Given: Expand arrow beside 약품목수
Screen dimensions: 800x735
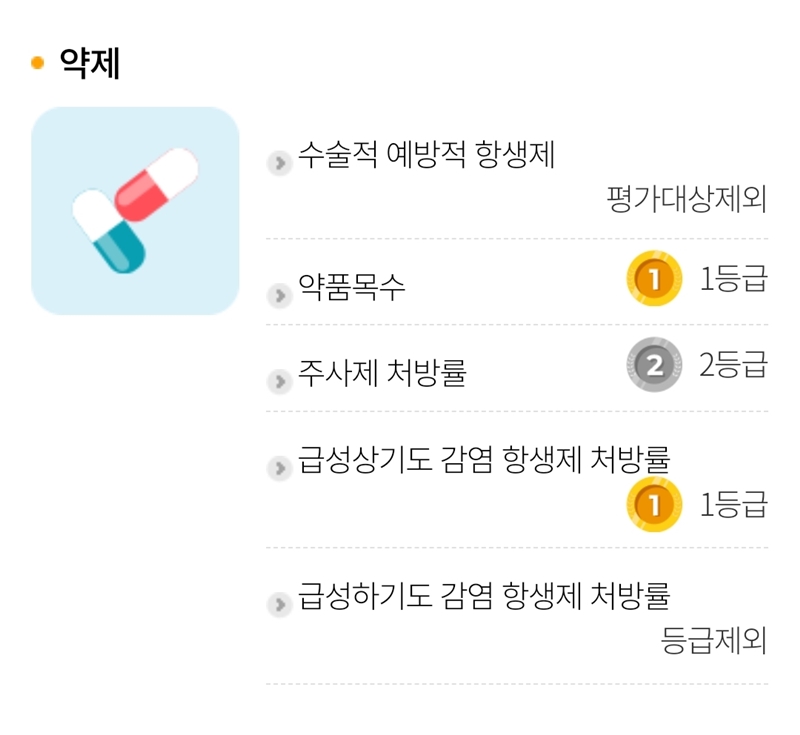Looking at the screenshot, I should [x=279, y=295].
